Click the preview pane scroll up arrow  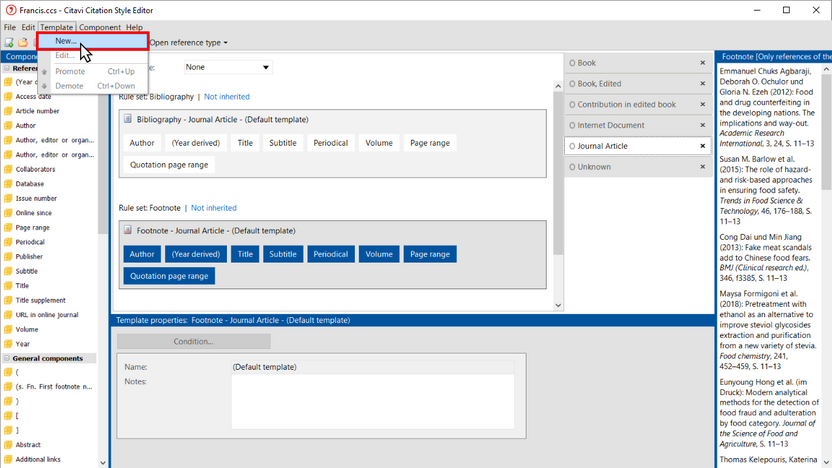pos(826,69)
